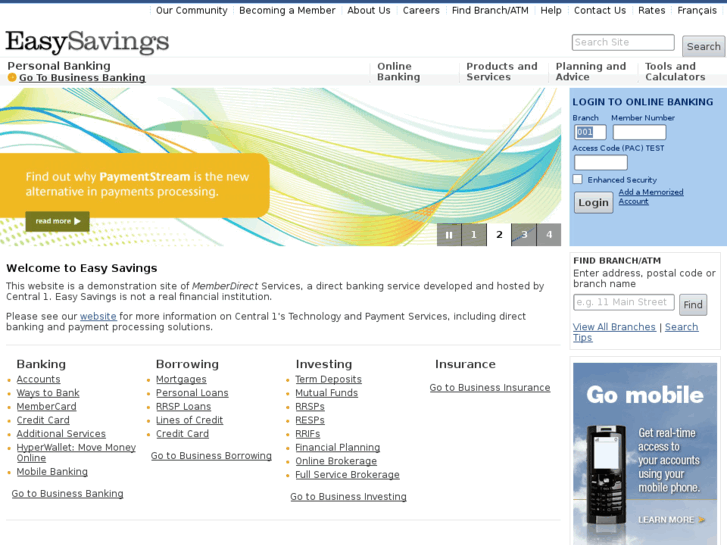
Task: Open the Online Brokerage link
Action: [336, 461]
